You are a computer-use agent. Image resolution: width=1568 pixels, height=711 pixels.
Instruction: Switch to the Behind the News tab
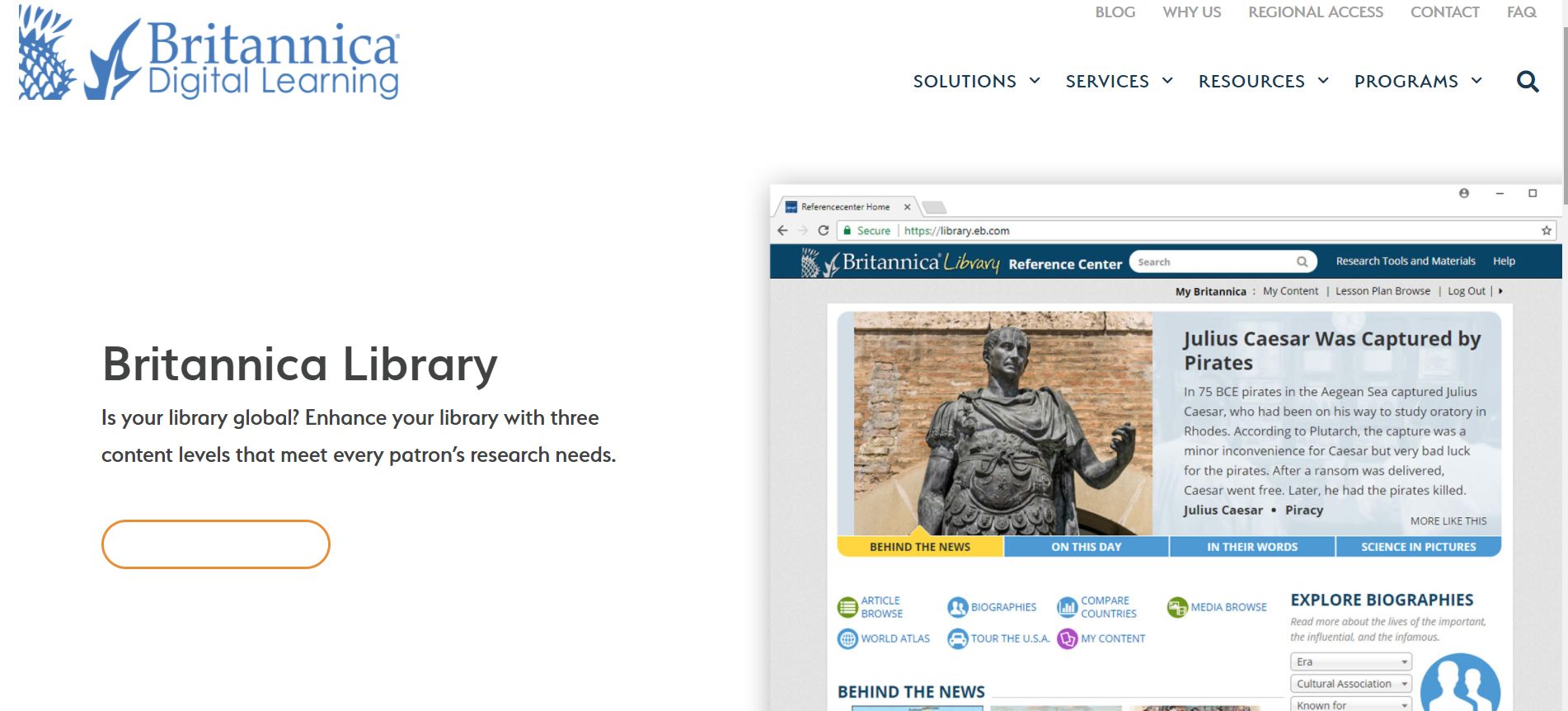point(920,547)
